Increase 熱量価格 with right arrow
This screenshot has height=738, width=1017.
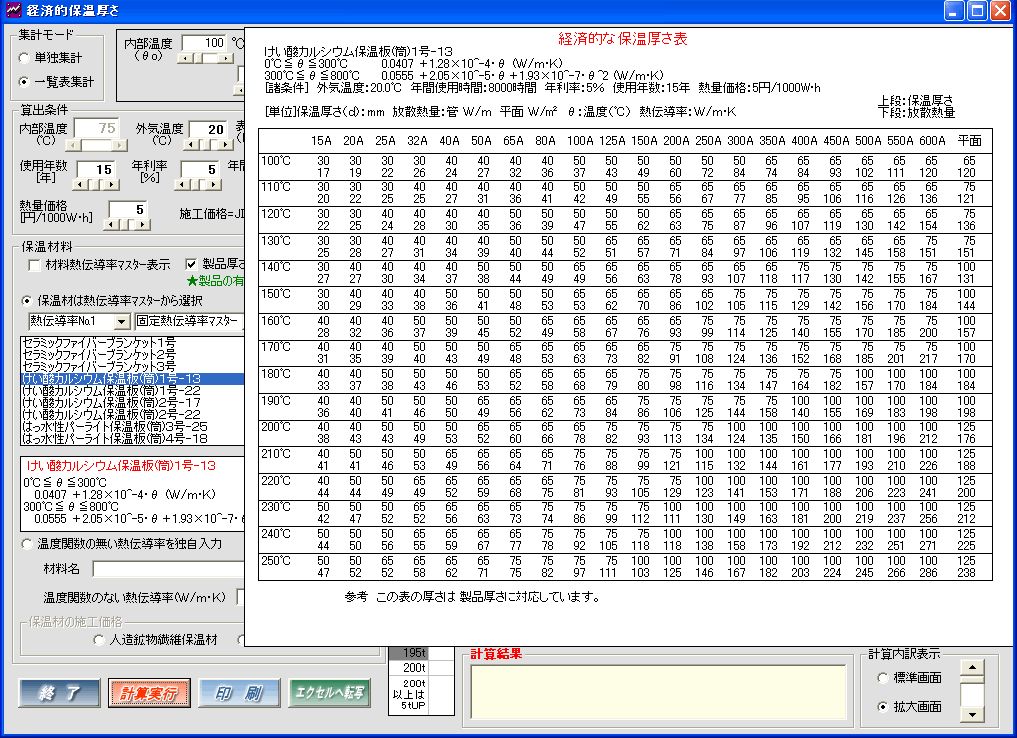point(144,225)
